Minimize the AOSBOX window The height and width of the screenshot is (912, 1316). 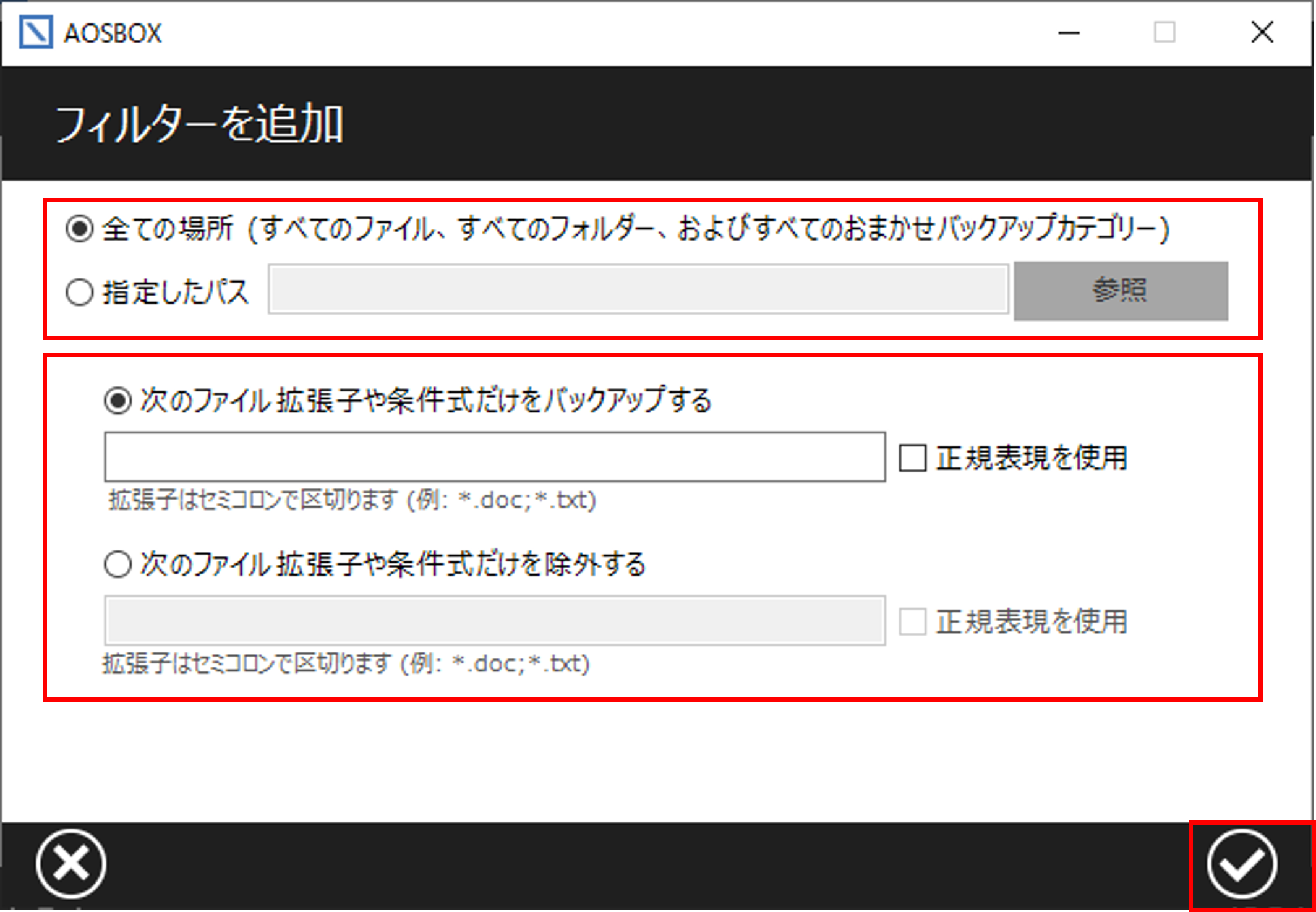(x=1069, y=32)
